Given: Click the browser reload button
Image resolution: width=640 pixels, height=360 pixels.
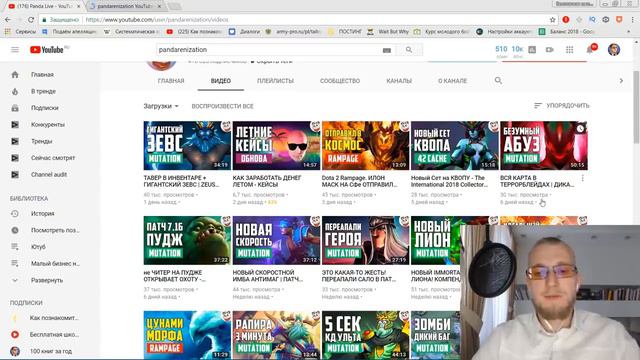Looking at the screenshot, I should [31, 20].
